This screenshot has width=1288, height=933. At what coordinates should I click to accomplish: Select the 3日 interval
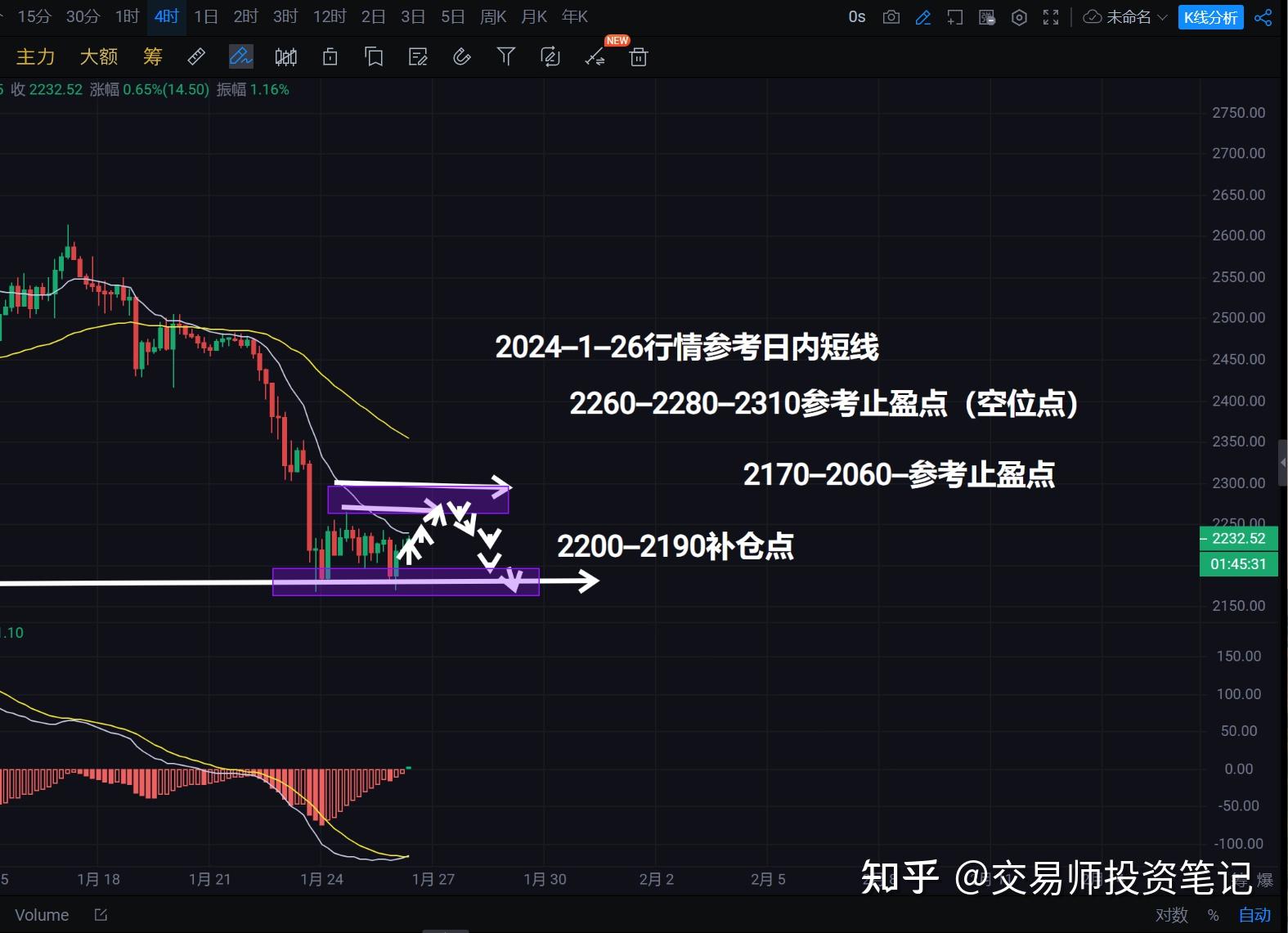413,16
